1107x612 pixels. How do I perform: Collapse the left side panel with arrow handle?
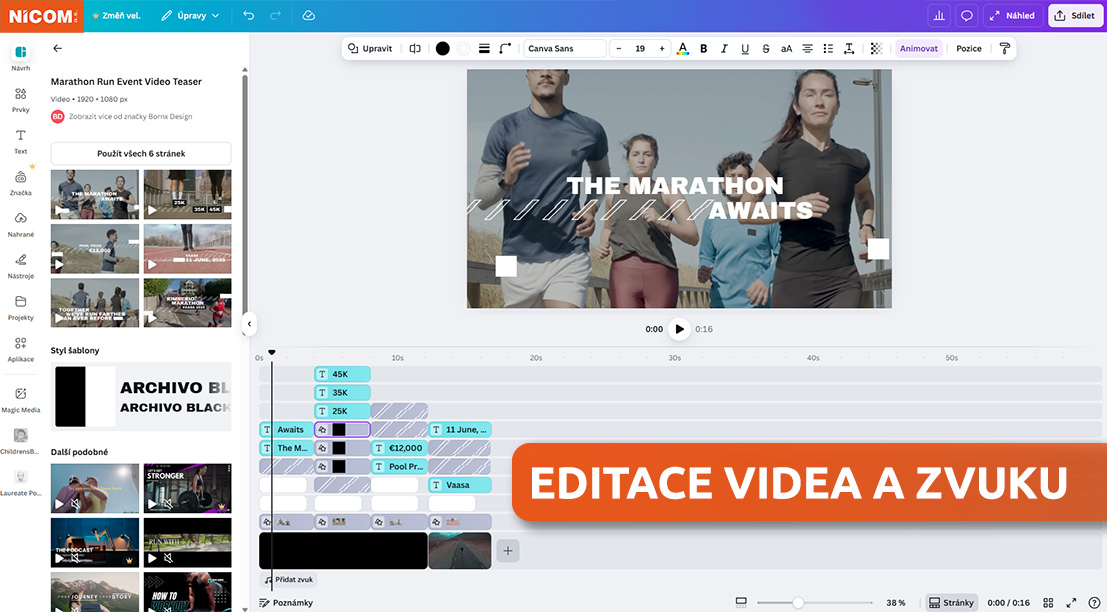pyautogui.click(x=249, y=323)
